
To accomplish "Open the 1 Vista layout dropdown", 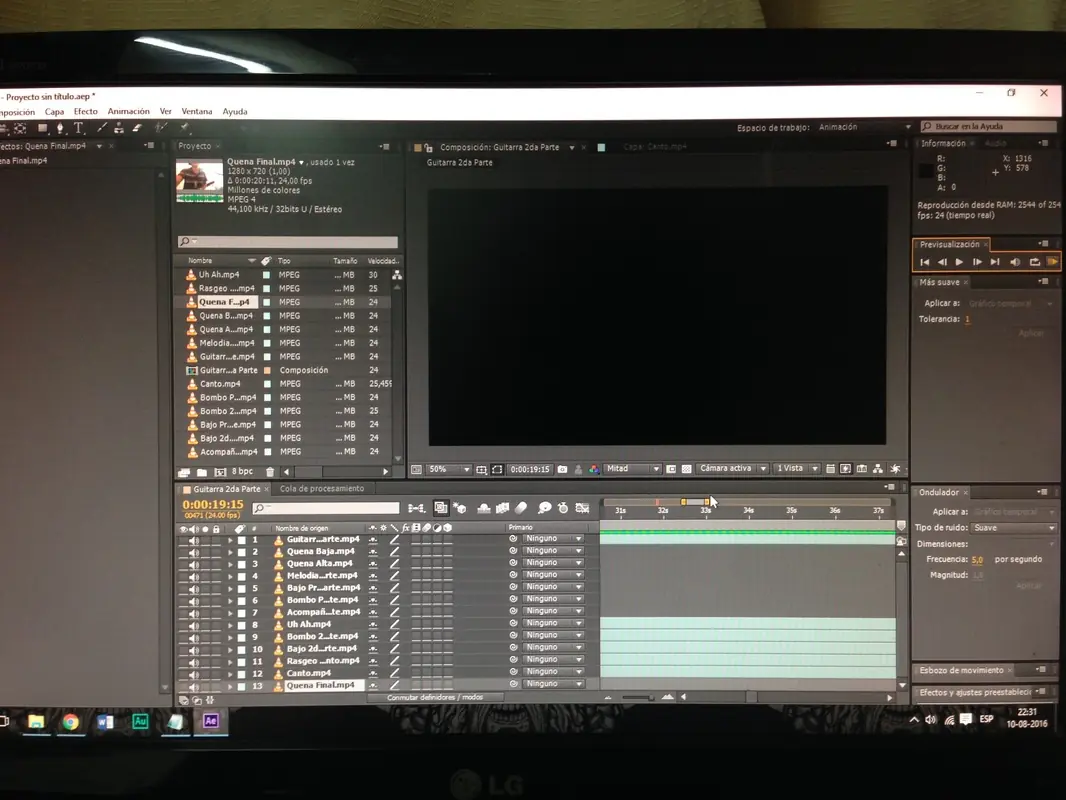I will click(796, 468).
